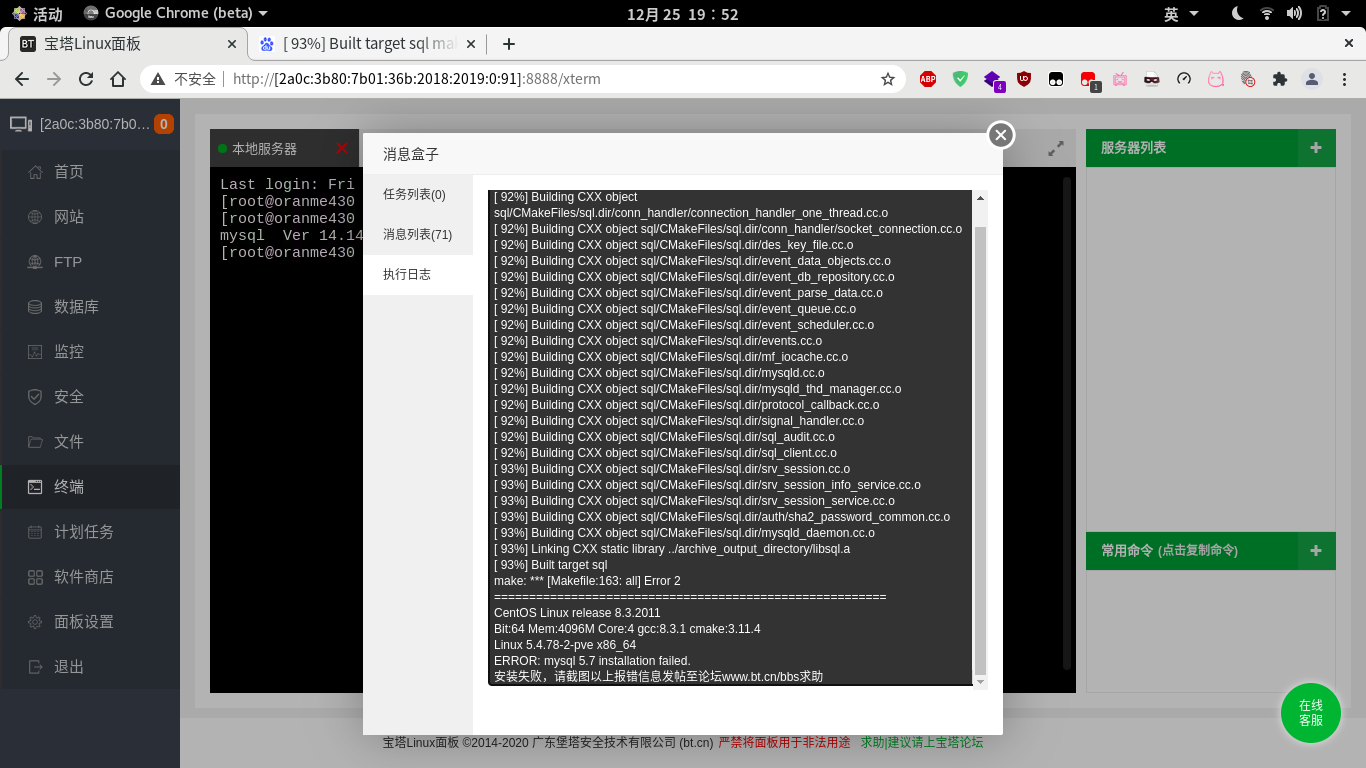Select the 执行日志 tab

coord(418,274)
